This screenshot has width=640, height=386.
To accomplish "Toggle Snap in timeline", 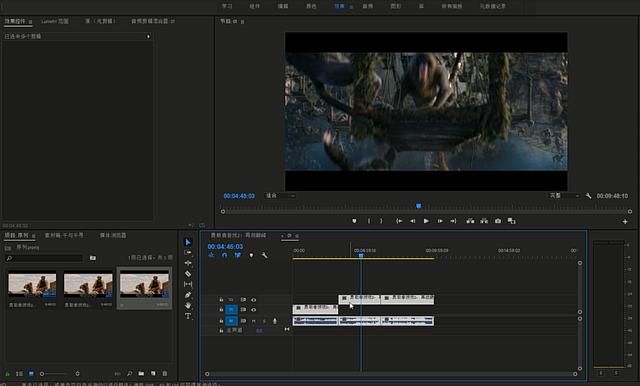I will (x=224, y=255).
